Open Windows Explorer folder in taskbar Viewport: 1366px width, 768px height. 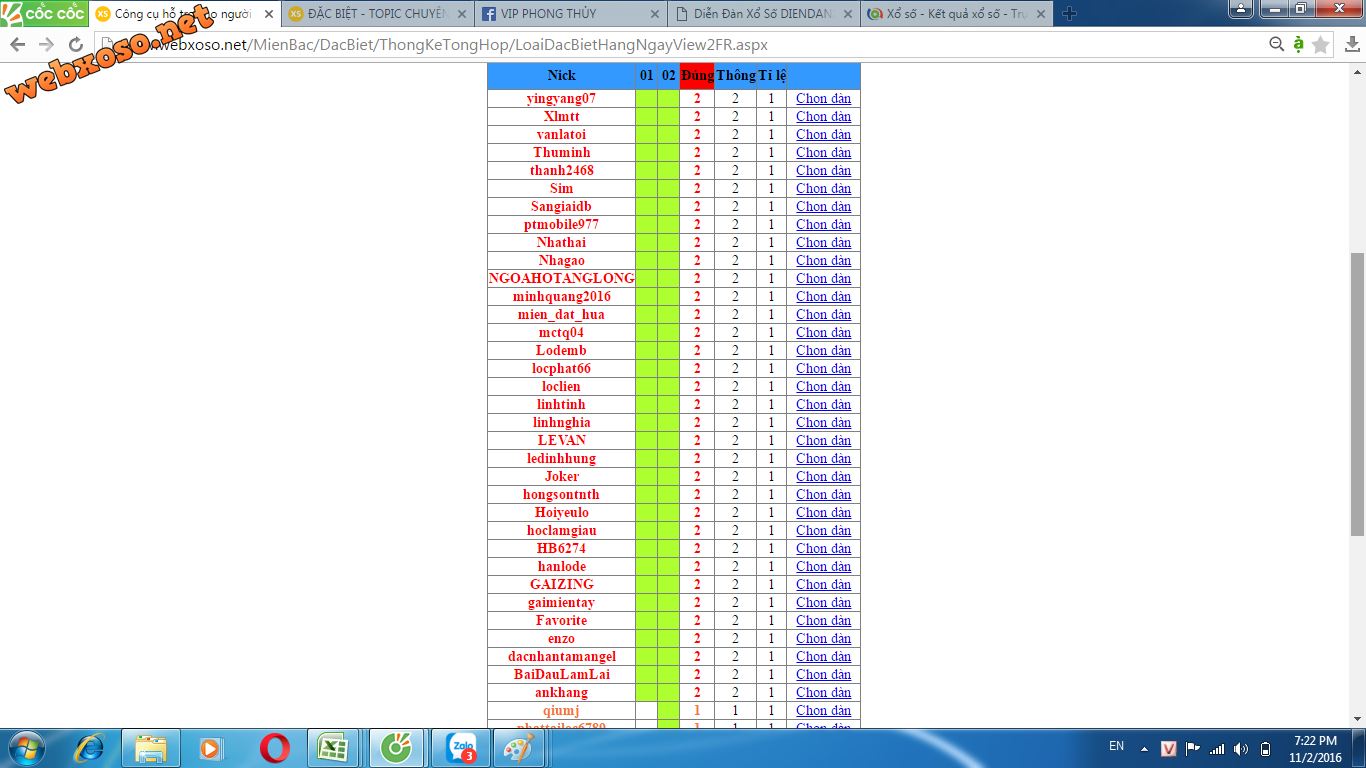pos(151,748)
